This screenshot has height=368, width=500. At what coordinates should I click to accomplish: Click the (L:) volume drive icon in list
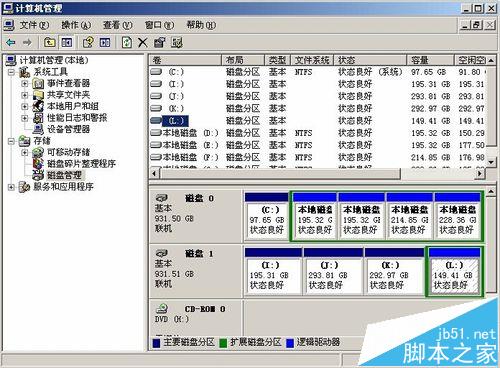(156, 120)
